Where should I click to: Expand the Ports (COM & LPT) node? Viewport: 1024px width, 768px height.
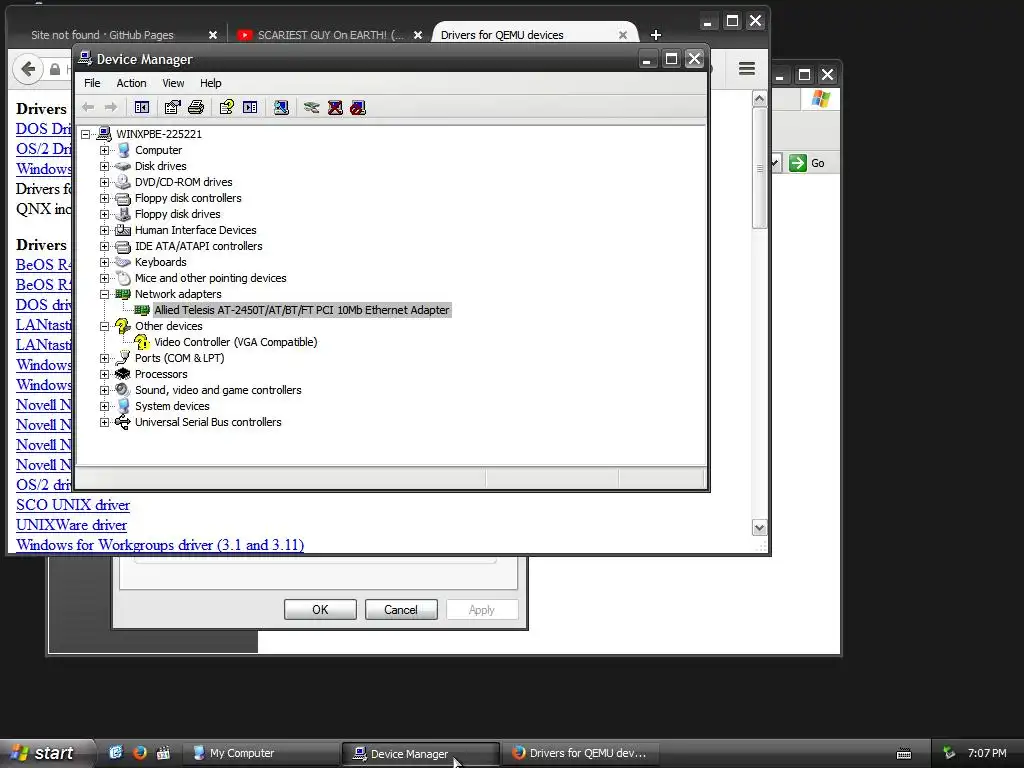104,358
